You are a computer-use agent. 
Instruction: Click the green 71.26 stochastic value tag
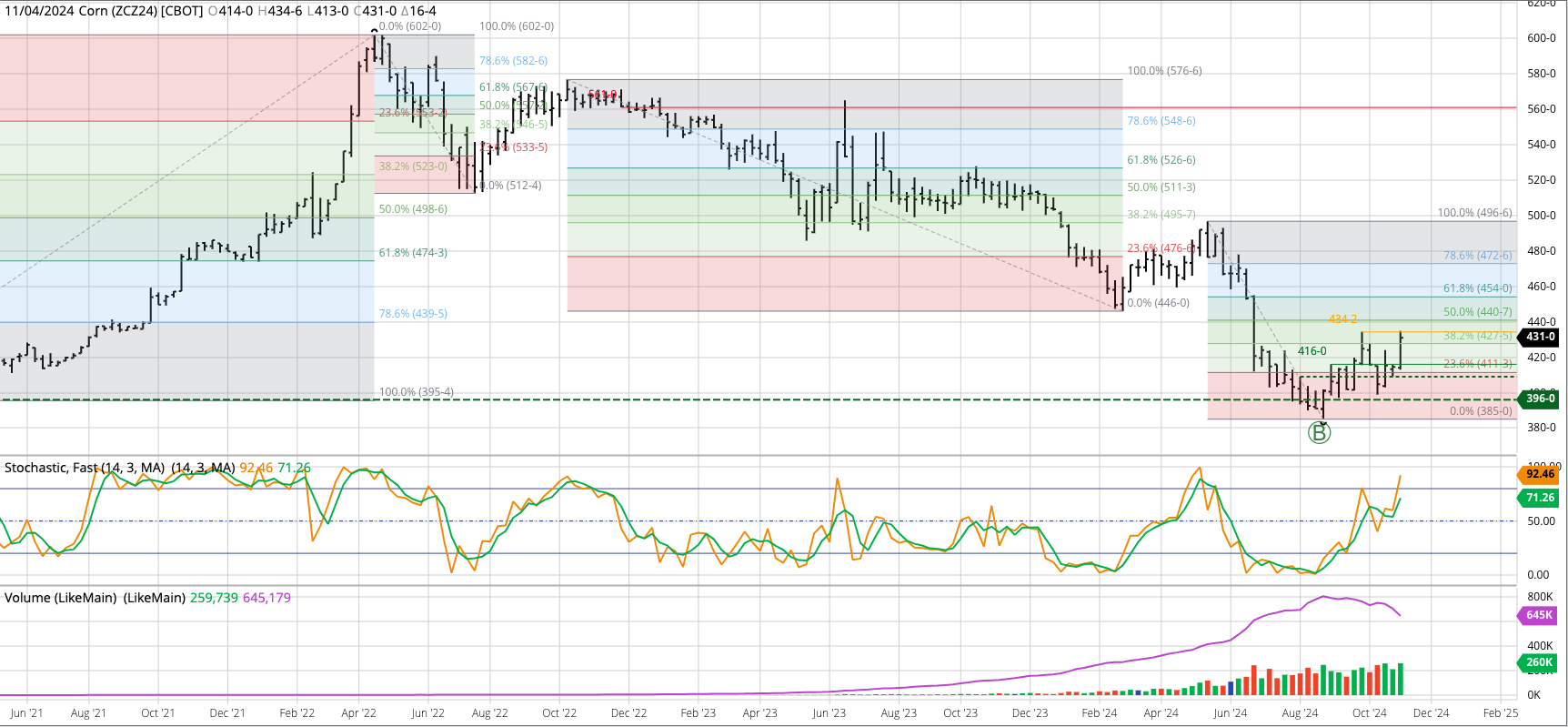coord(1539,498)
